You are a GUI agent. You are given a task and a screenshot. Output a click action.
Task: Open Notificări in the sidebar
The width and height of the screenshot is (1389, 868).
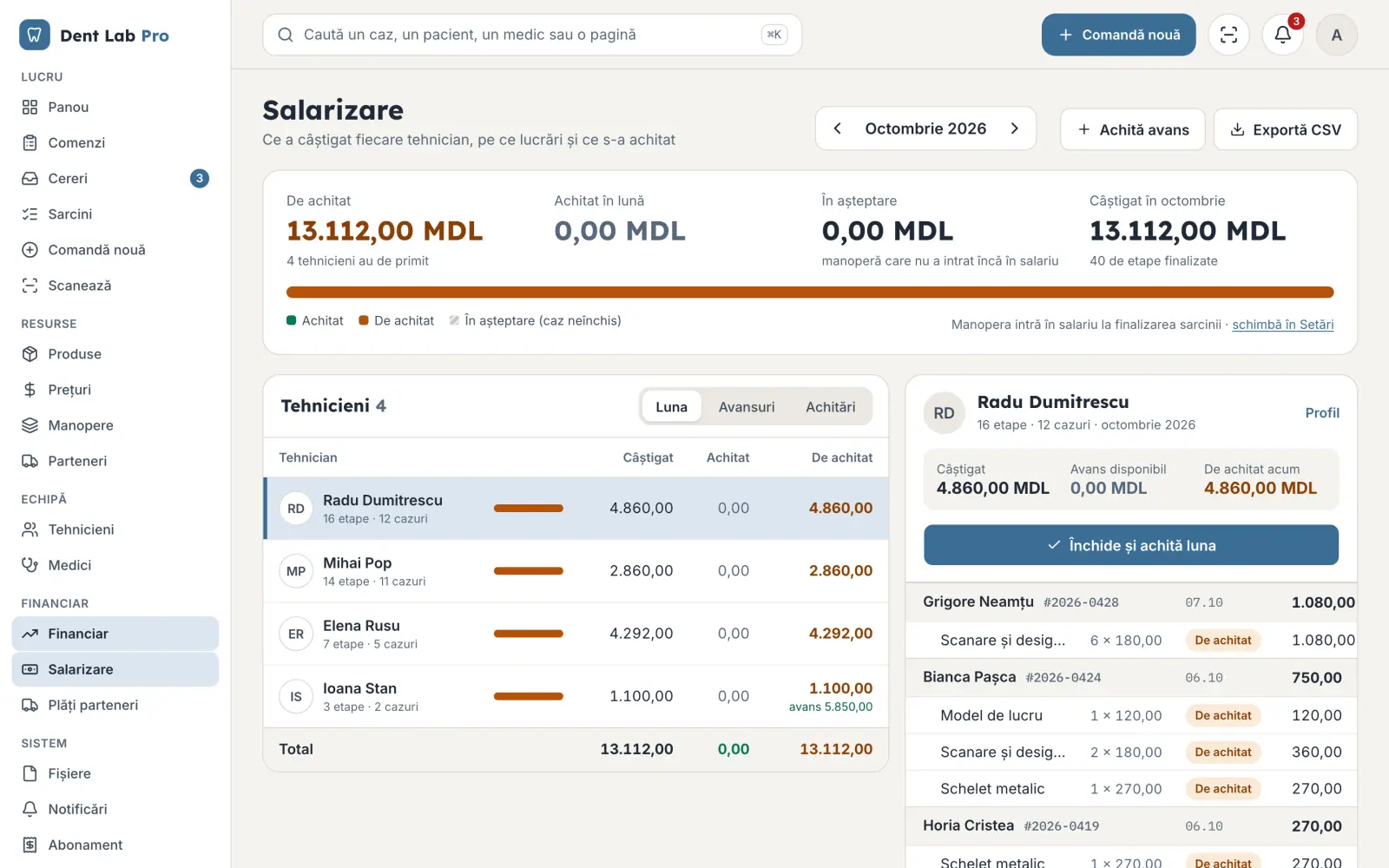pyautogui.click(x=115, y=809)
